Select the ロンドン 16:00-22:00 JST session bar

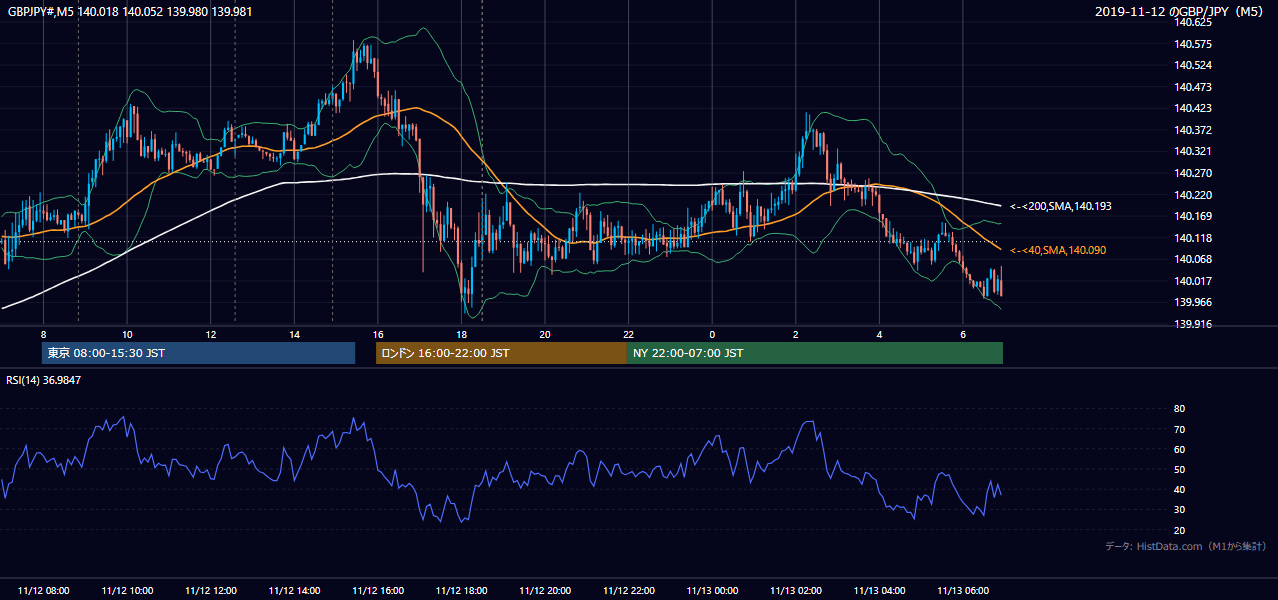pyautogui.click(x=501, y=353)
